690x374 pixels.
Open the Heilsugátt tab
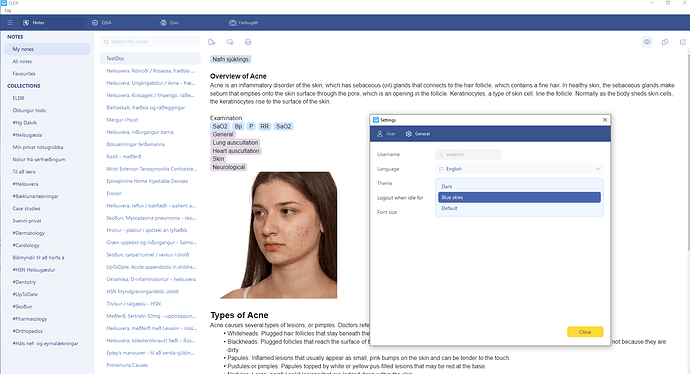(x=243, y=22)
